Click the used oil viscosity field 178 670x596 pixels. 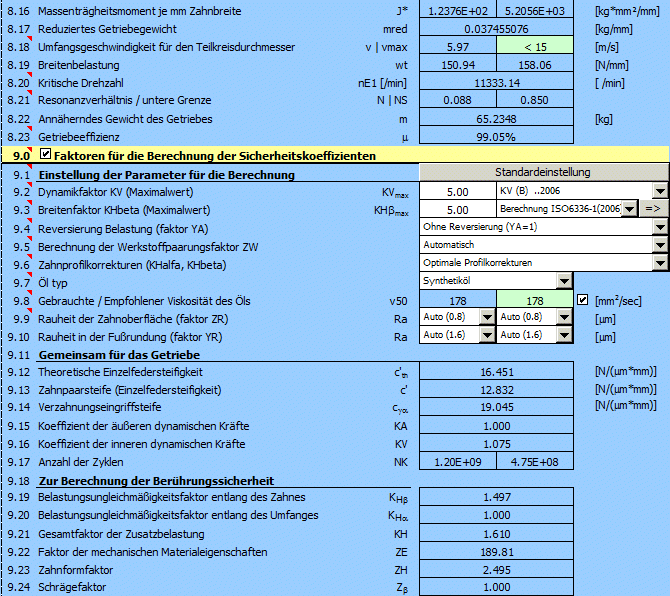pyautogui.click(x=458, y=299)
